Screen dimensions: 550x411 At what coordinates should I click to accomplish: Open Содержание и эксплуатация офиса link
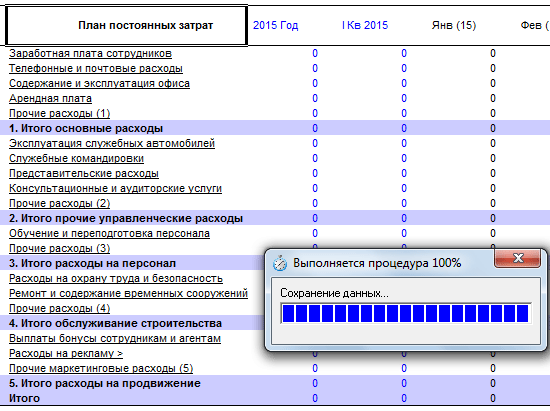[99, 83]
